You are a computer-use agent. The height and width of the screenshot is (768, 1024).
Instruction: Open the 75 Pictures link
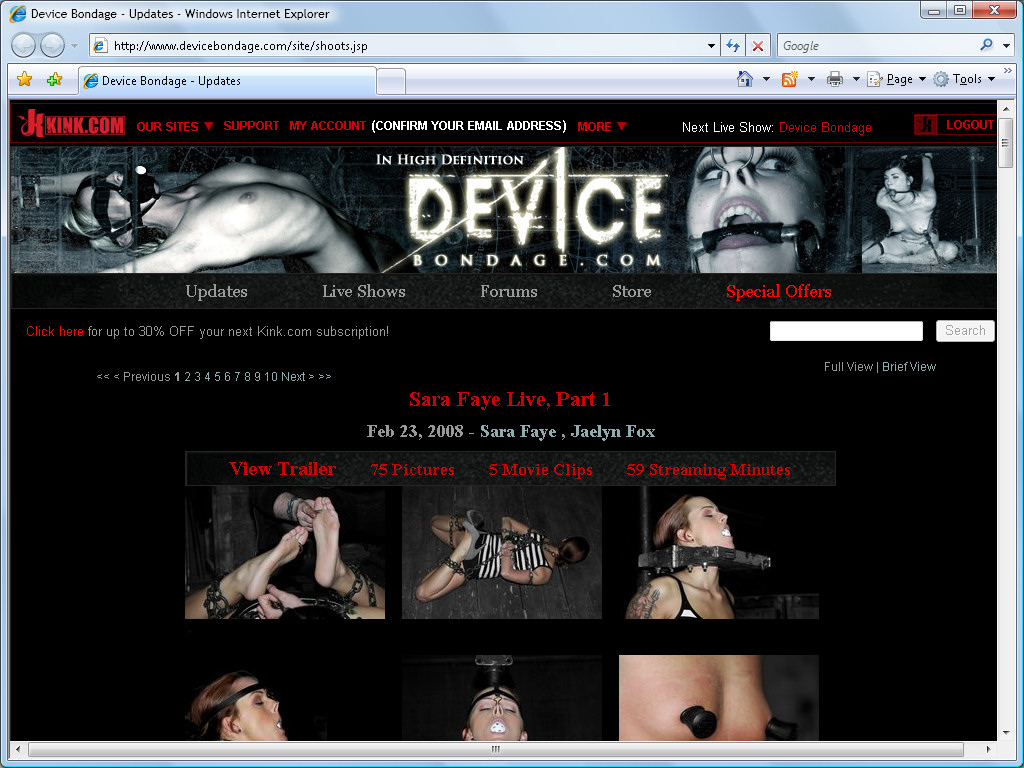coord(412,470)
